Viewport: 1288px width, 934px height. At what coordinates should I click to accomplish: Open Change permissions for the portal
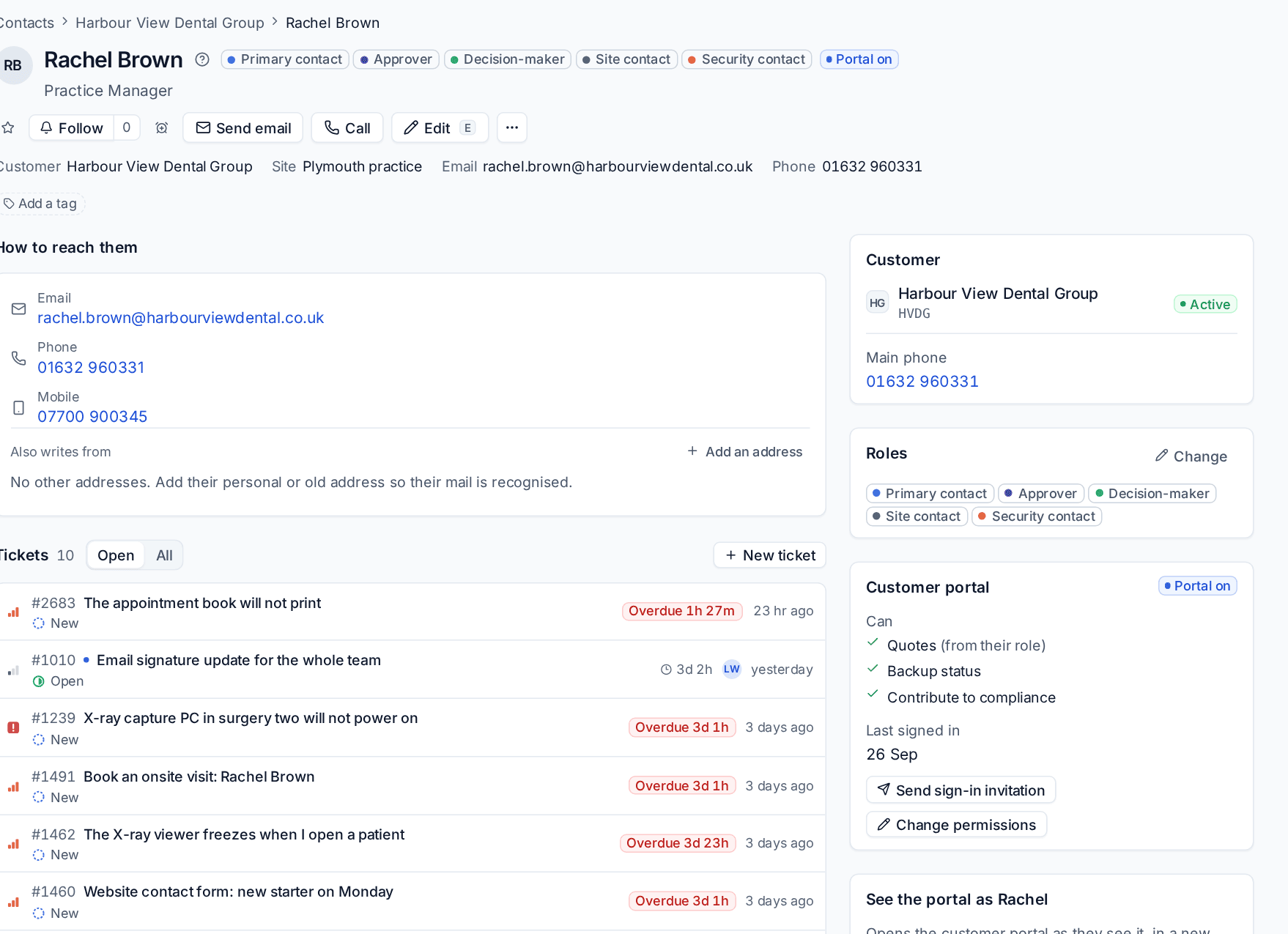coord(956,825)
